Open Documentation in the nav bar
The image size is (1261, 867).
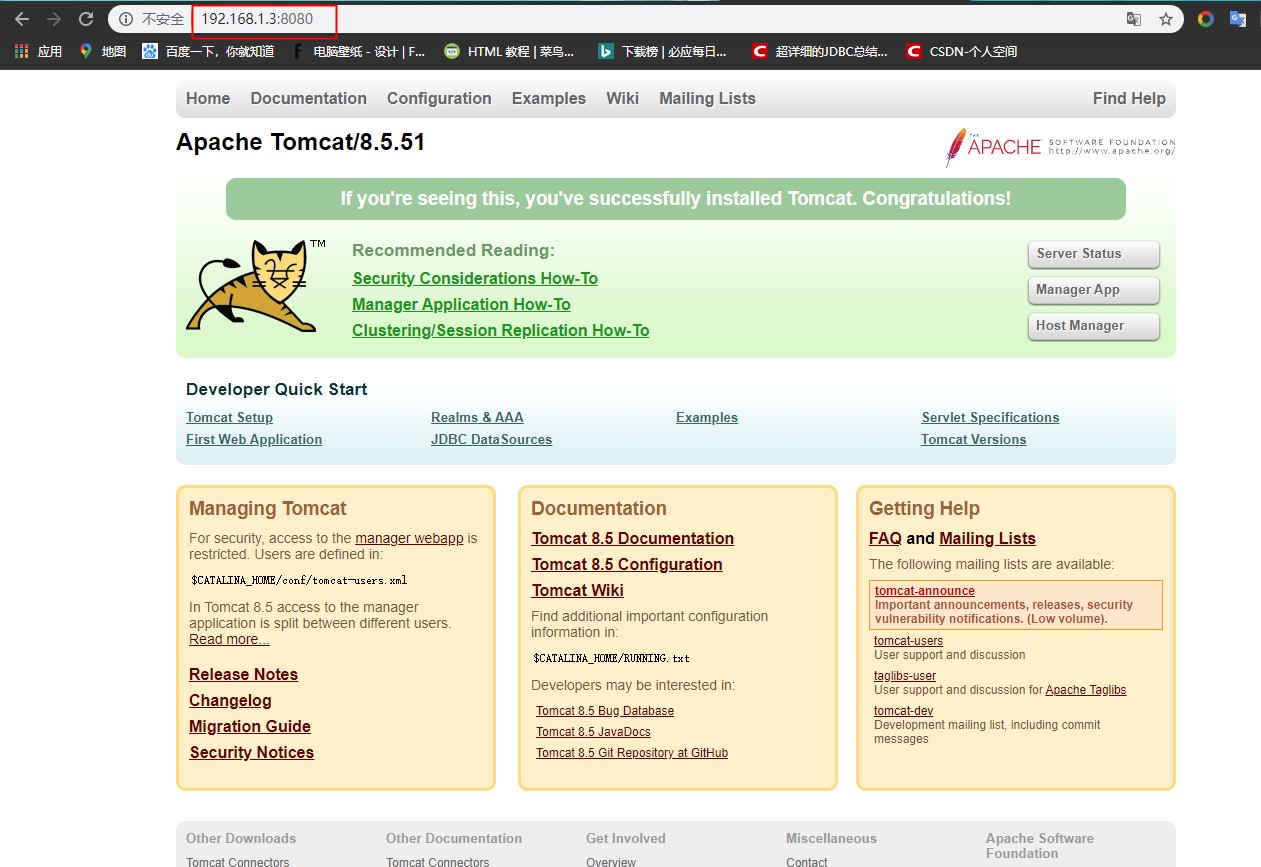point(308,98)
